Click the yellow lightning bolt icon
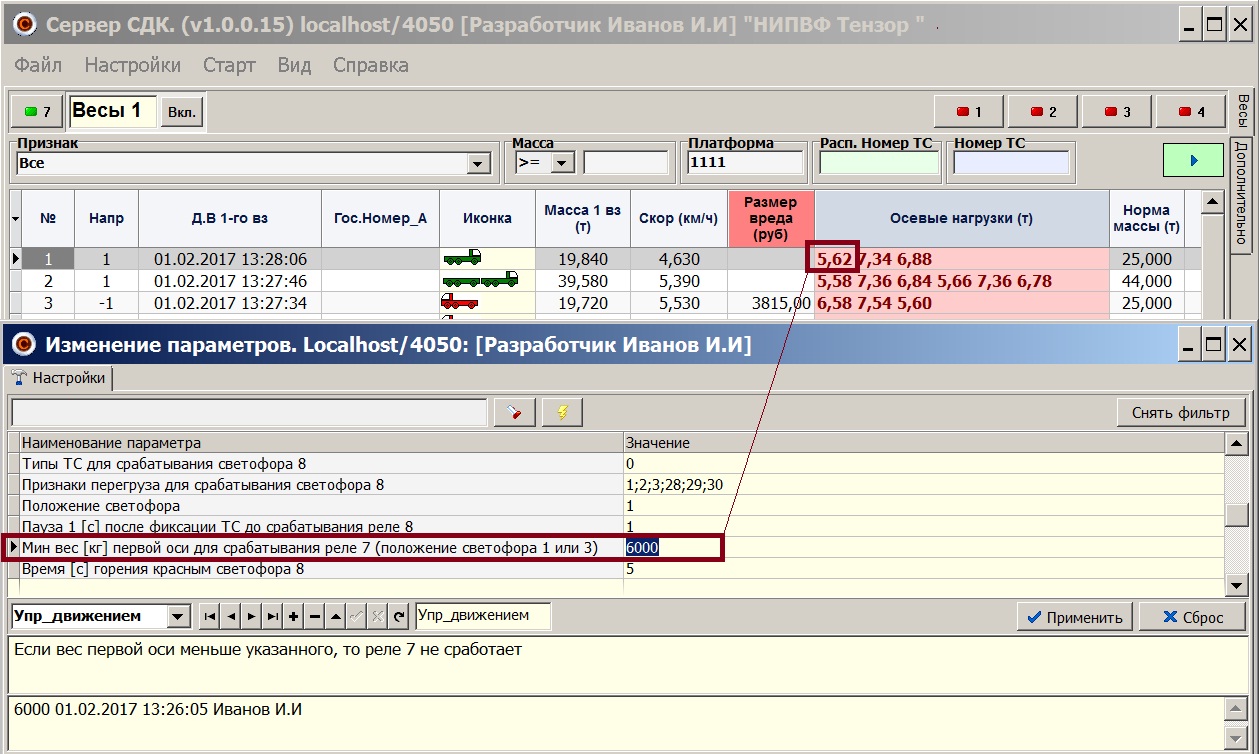Image resolution: width=1259 pixels, height=754 pixels. [x=562, y=412]
